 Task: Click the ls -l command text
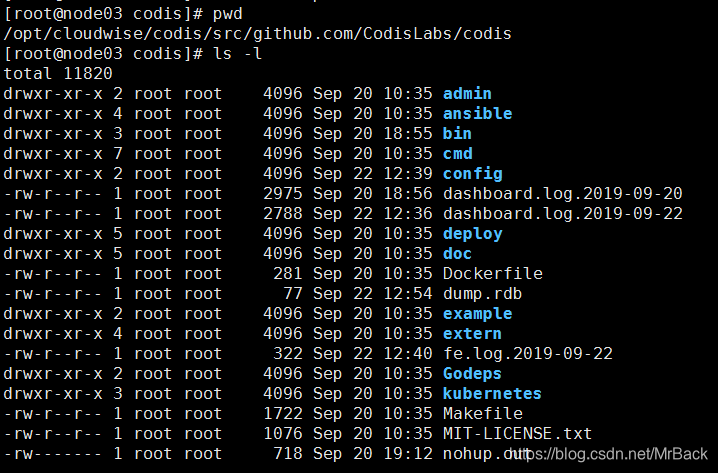(x=237, y=54)
